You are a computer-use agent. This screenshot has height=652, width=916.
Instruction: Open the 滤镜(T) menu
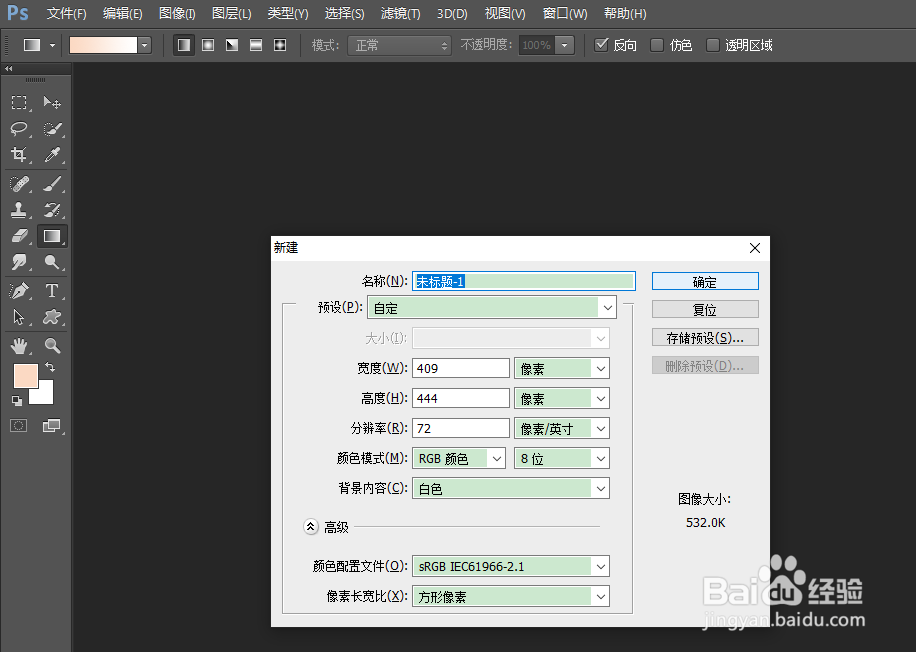click(401, 13)
